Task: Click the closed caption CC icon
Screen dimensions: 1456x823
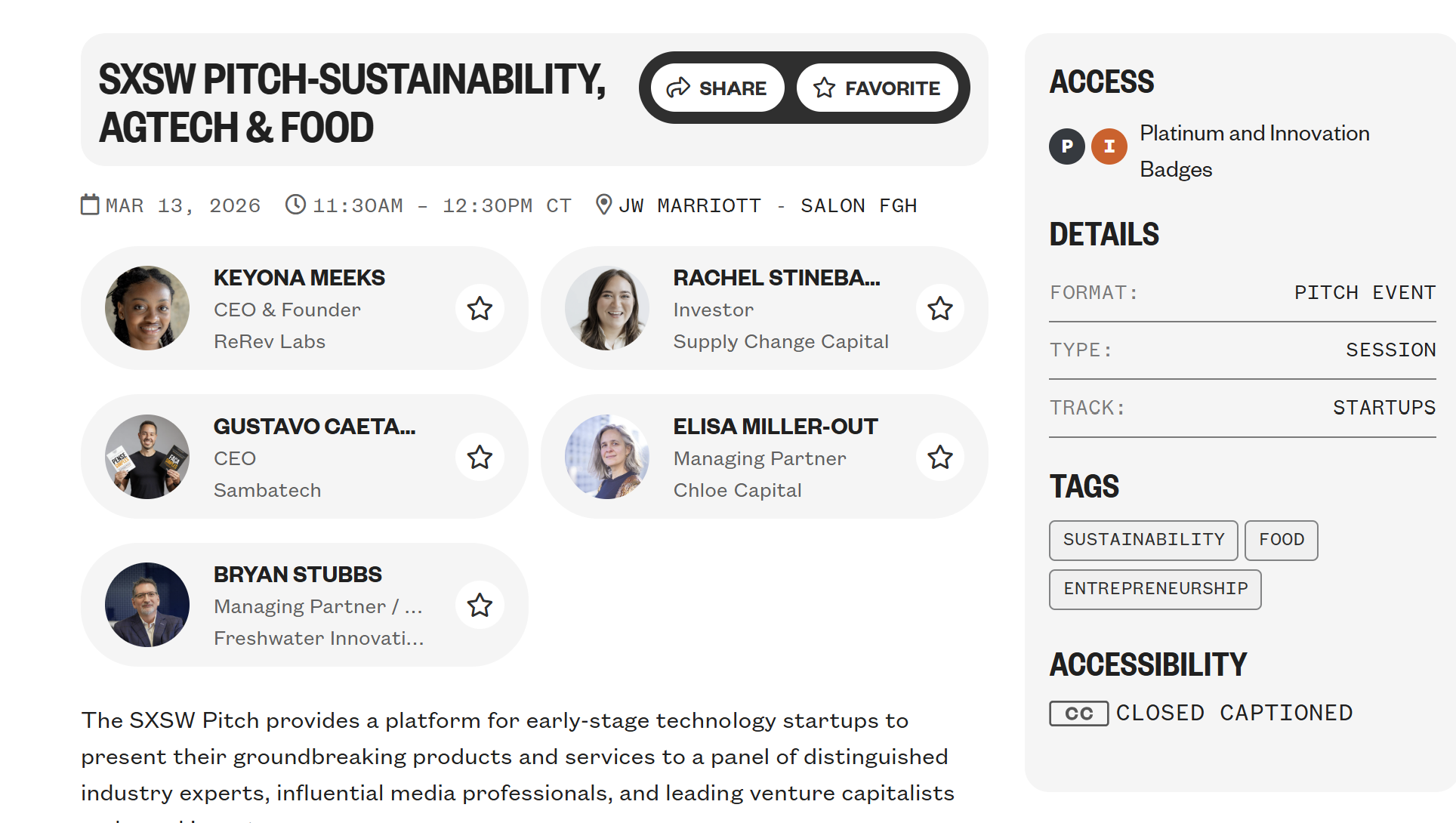Action: [x=1078, y=714]
